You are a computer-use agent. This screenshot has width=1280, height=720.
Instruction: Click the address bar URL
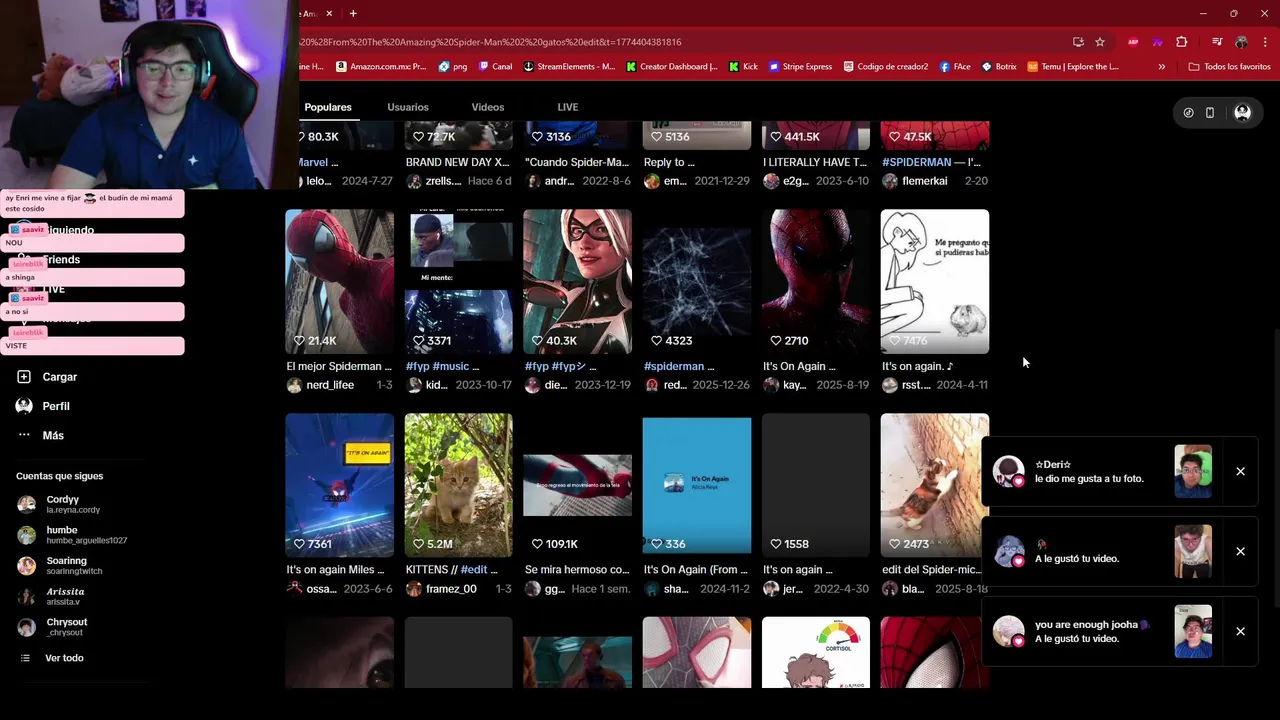pyautogui.click(x=490, y=42)
